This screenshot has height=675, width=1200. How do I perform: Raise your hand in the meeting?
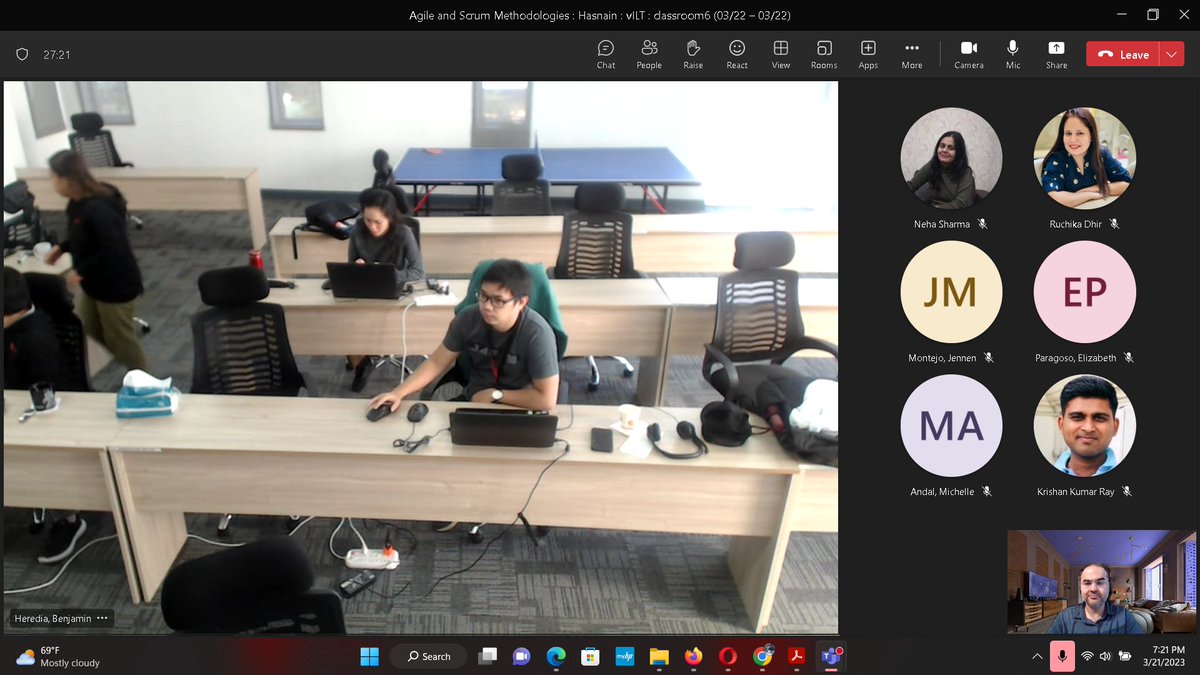point(693,54)
